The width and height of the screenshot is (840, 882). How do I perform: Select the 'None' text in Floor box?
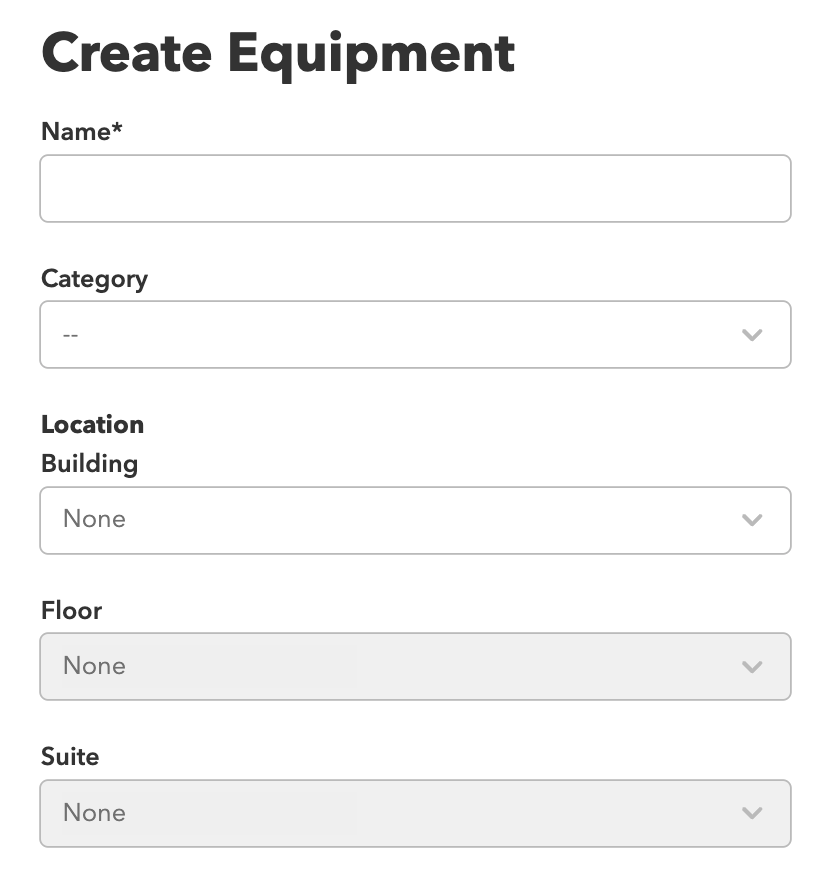[94, 665]
